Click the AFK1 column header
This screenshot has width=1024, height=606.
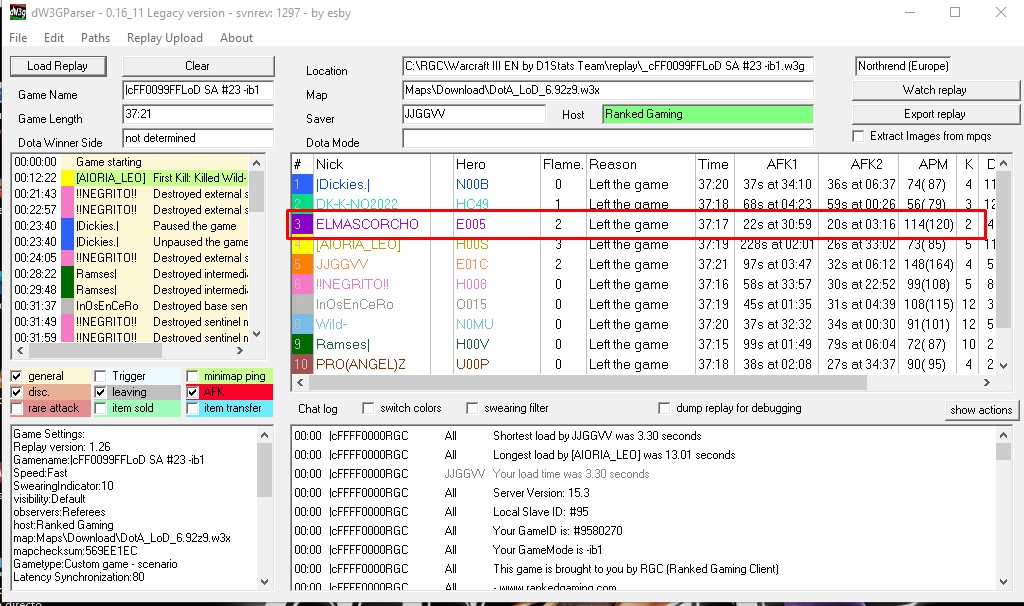(x=776, y=165)
